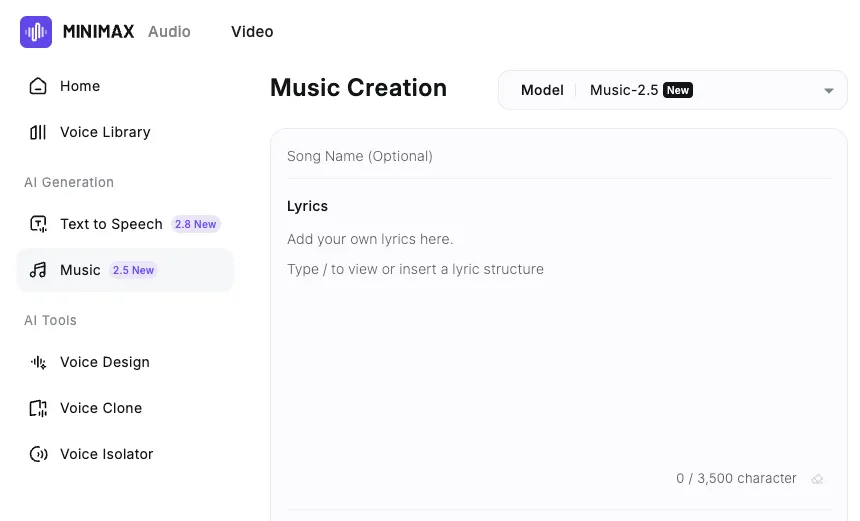Click the 0 / 3,500 character counter
Screen dimensions: 860x521
[x=736, y=479]
